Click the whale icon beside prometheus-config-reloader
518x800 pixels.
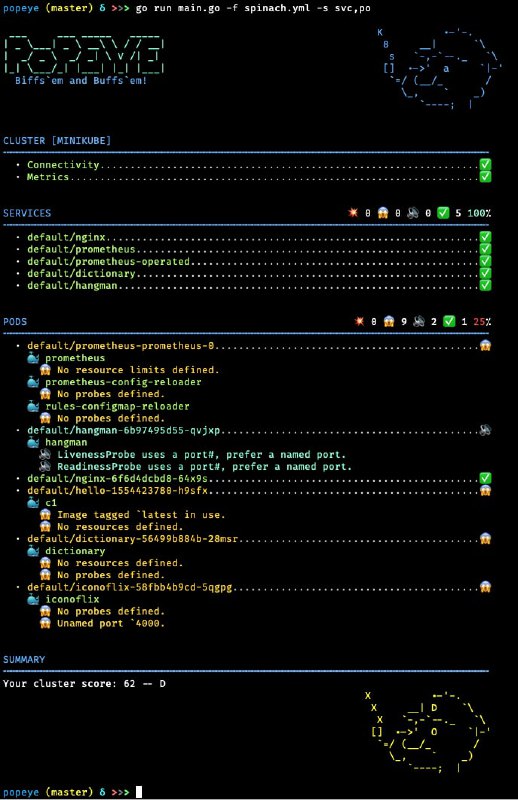coord(33,382)
